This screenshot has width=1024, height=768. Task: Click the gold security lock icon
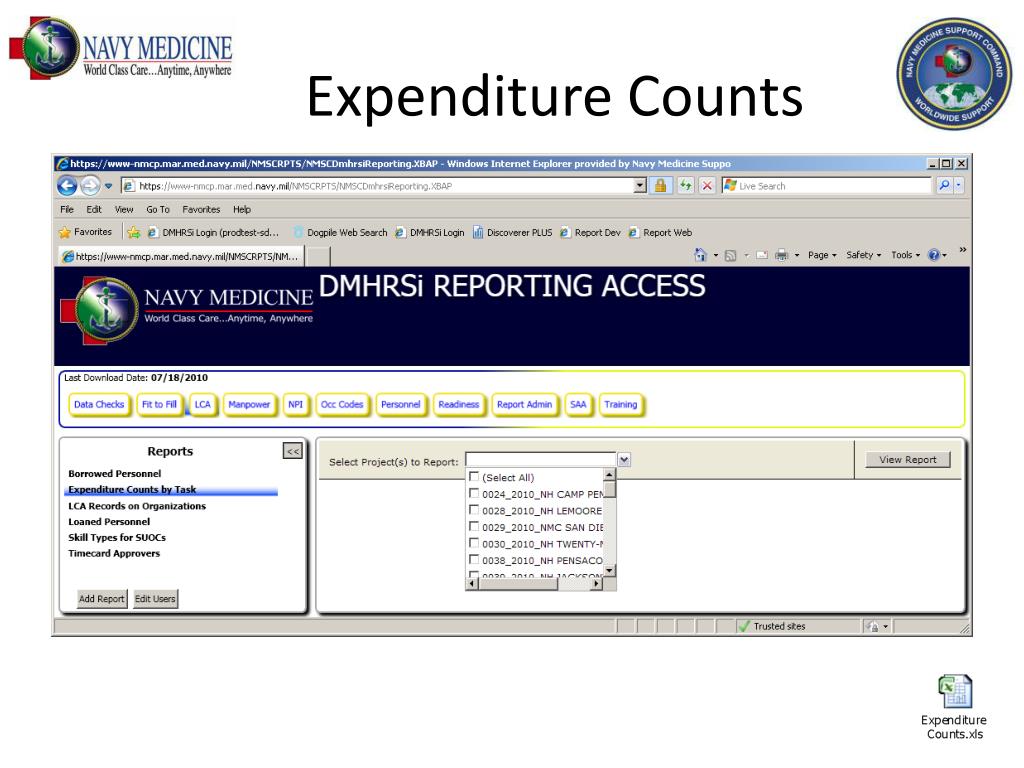coord(660,186)
